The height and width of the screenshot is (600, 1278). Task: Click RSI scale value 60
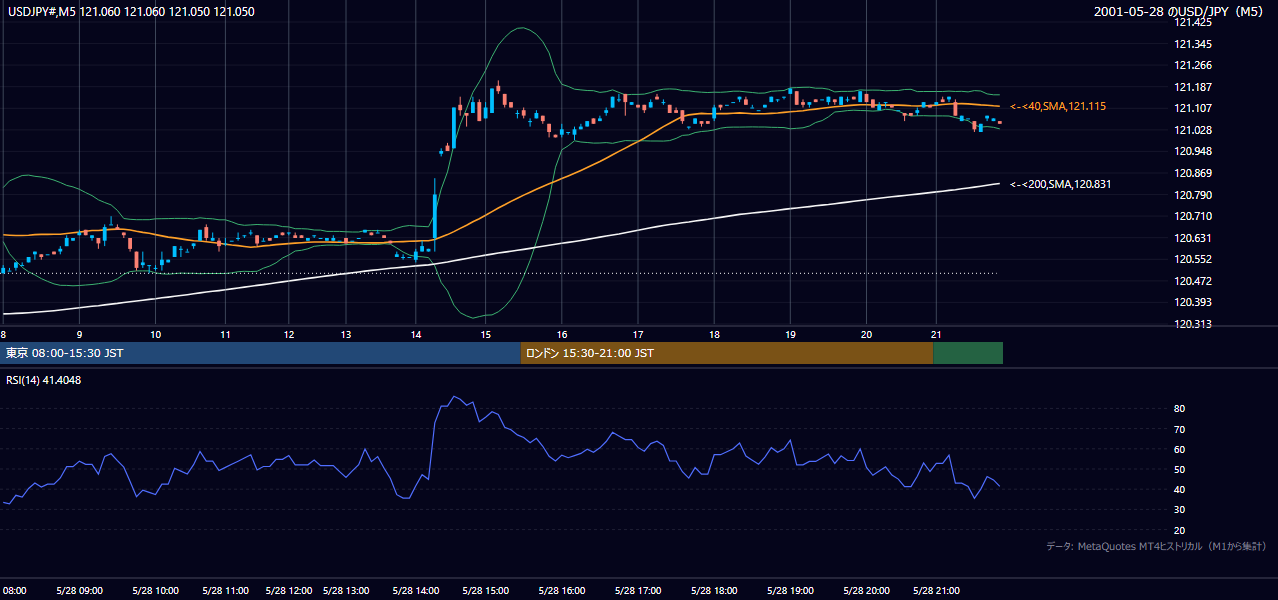(x=1180, y=449)
